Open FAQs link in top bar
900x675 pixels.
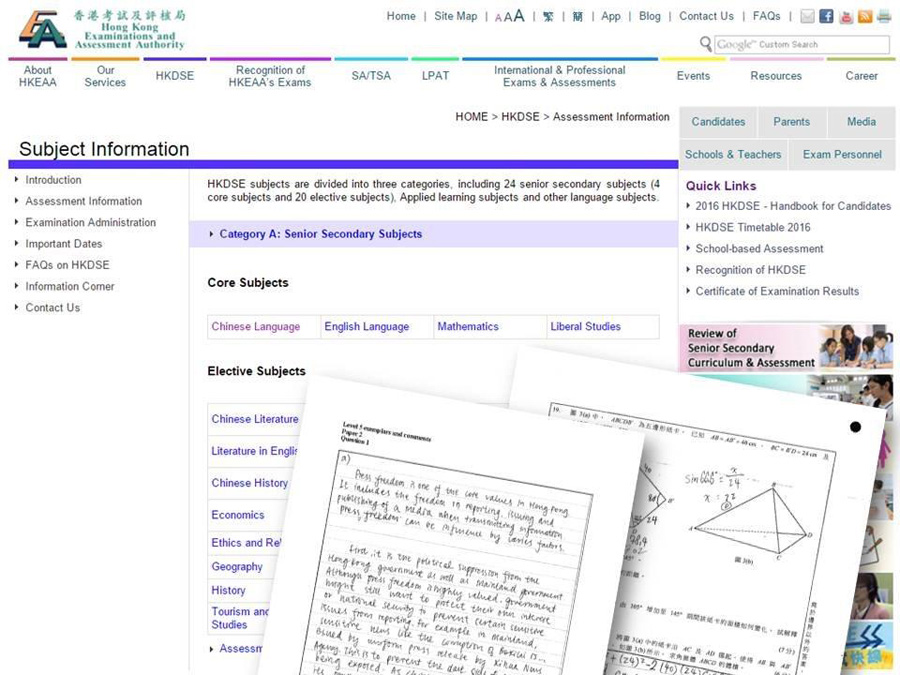[x=766, y=16]
